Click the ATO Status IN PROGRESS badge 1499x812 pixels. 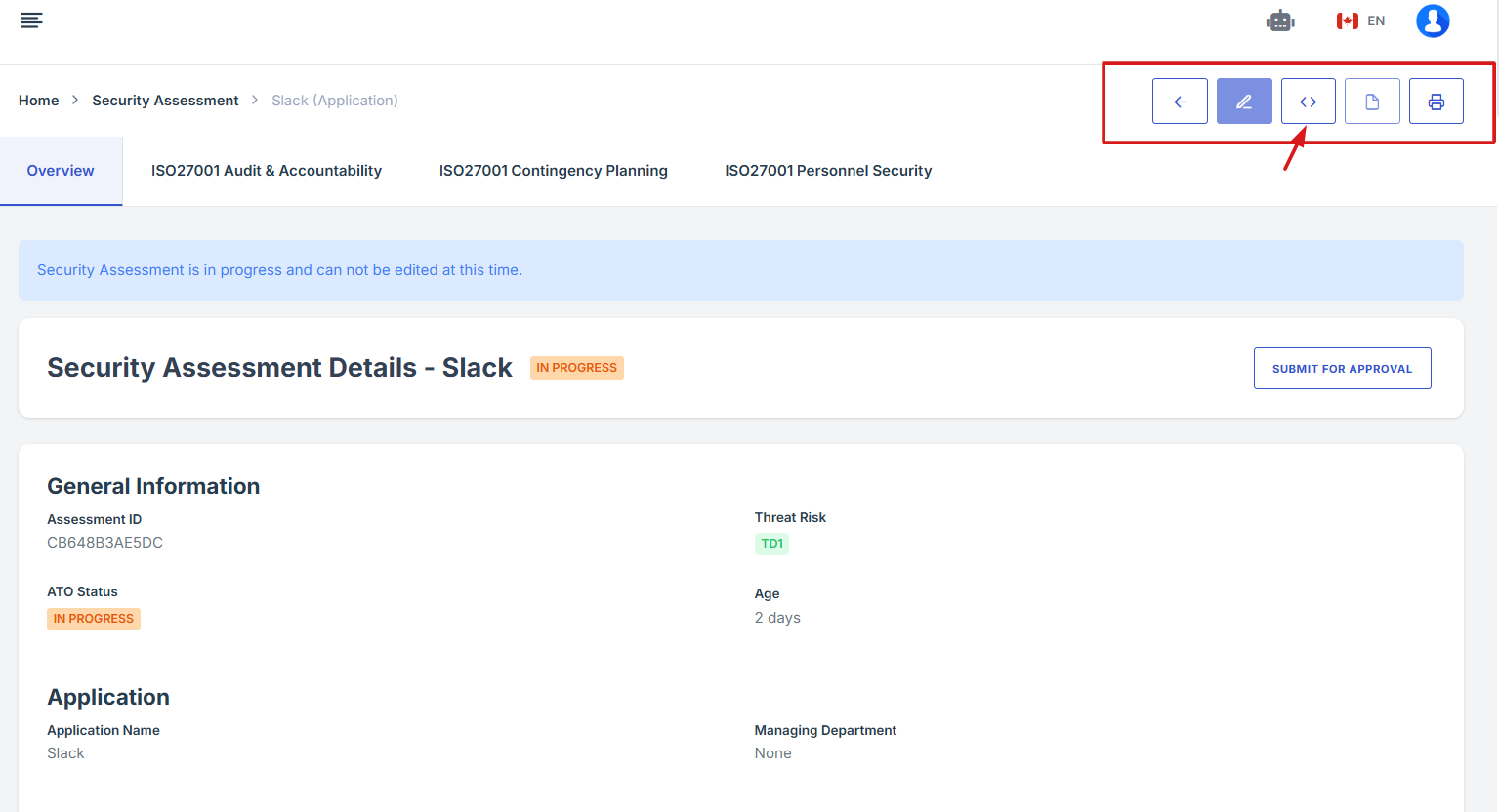click(94, 619)
